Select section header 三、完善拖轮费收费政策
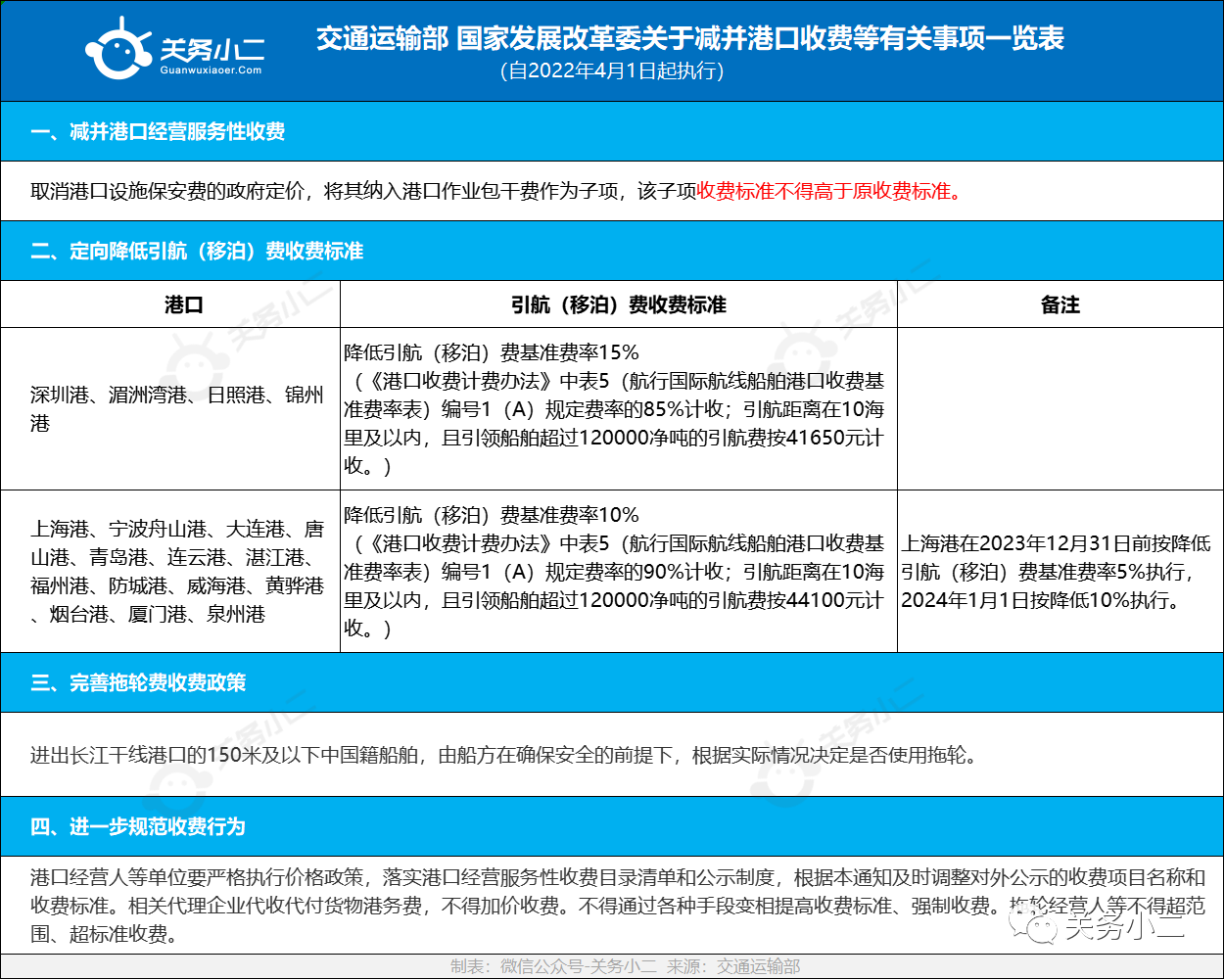The height and width of the screenshot is (980, 1225). (612, 682)
